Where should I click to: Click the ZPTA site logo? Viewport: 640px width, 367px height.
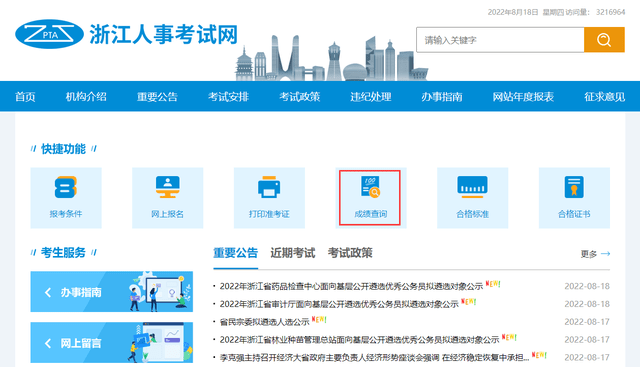[49, 34]
